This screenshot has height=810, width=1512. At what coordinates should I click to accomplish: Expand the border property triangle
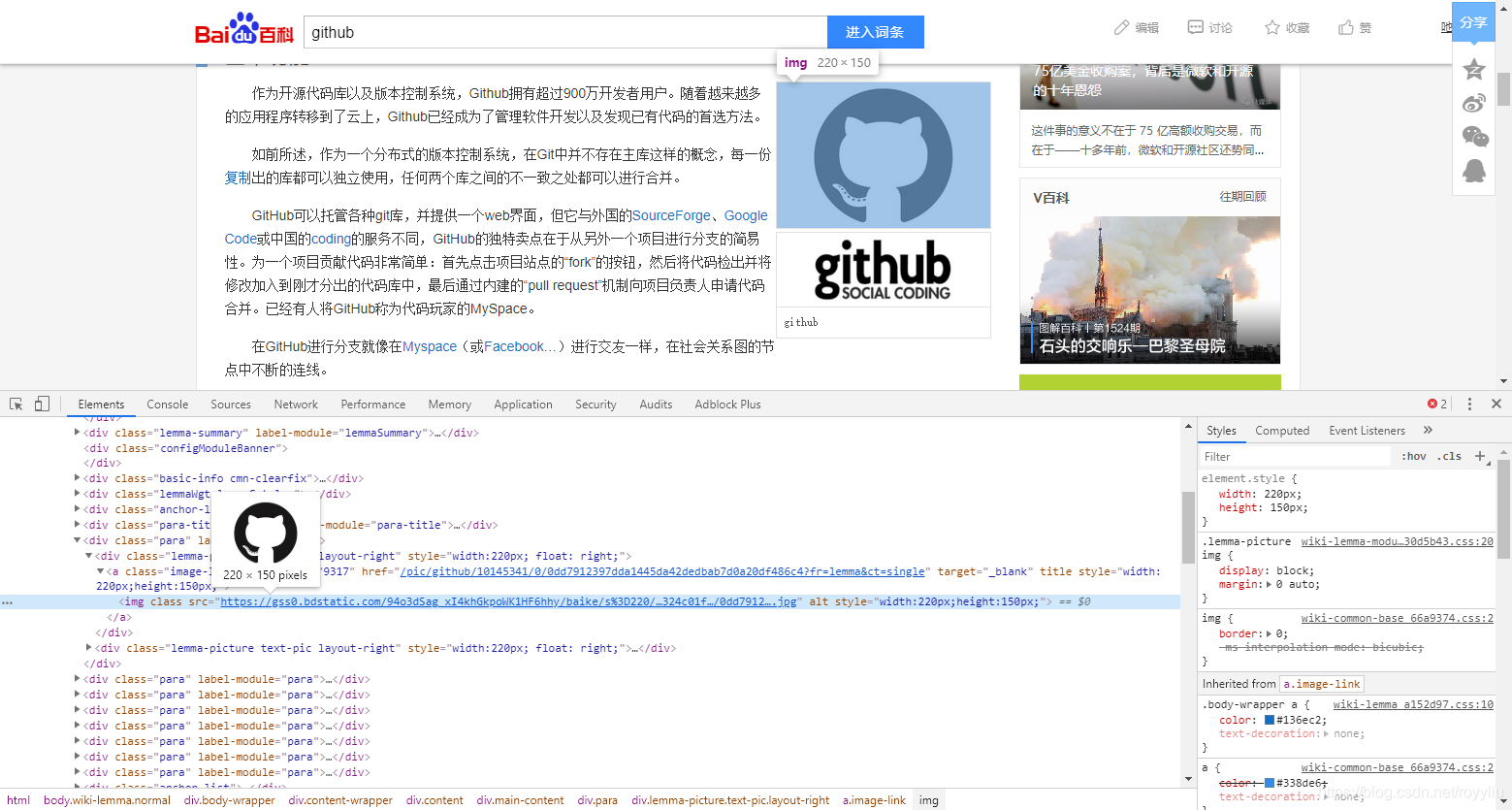point(1269,633)
